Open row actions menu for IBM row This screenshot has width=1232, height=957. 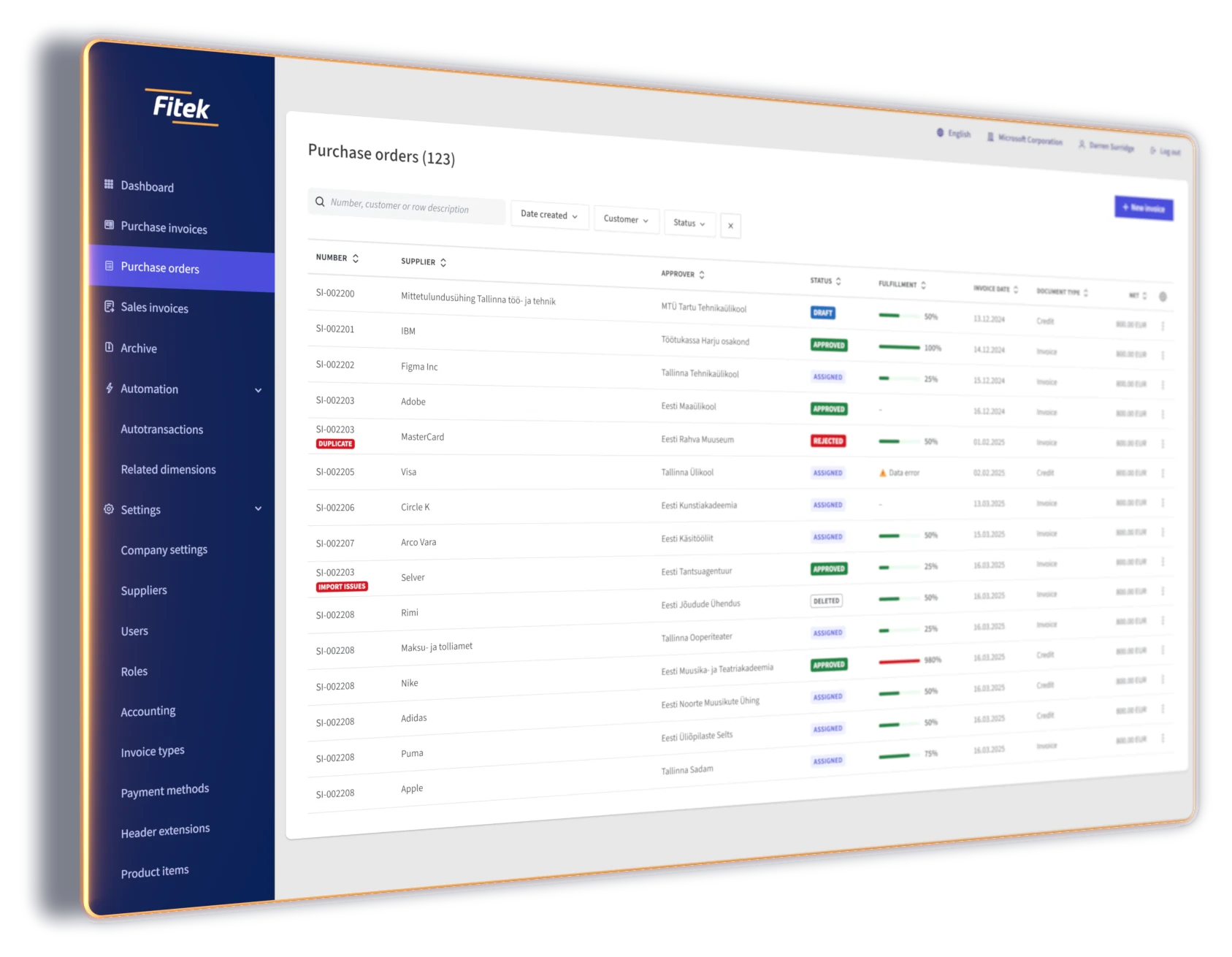(1163, 356)
